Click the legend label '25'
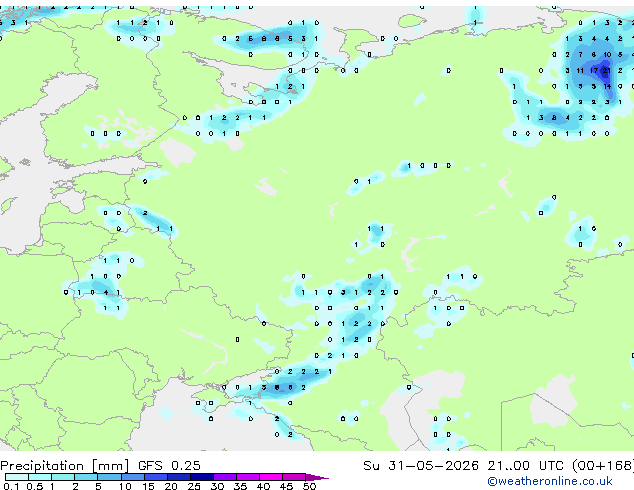The image size is (634, 490). point(194,486)
